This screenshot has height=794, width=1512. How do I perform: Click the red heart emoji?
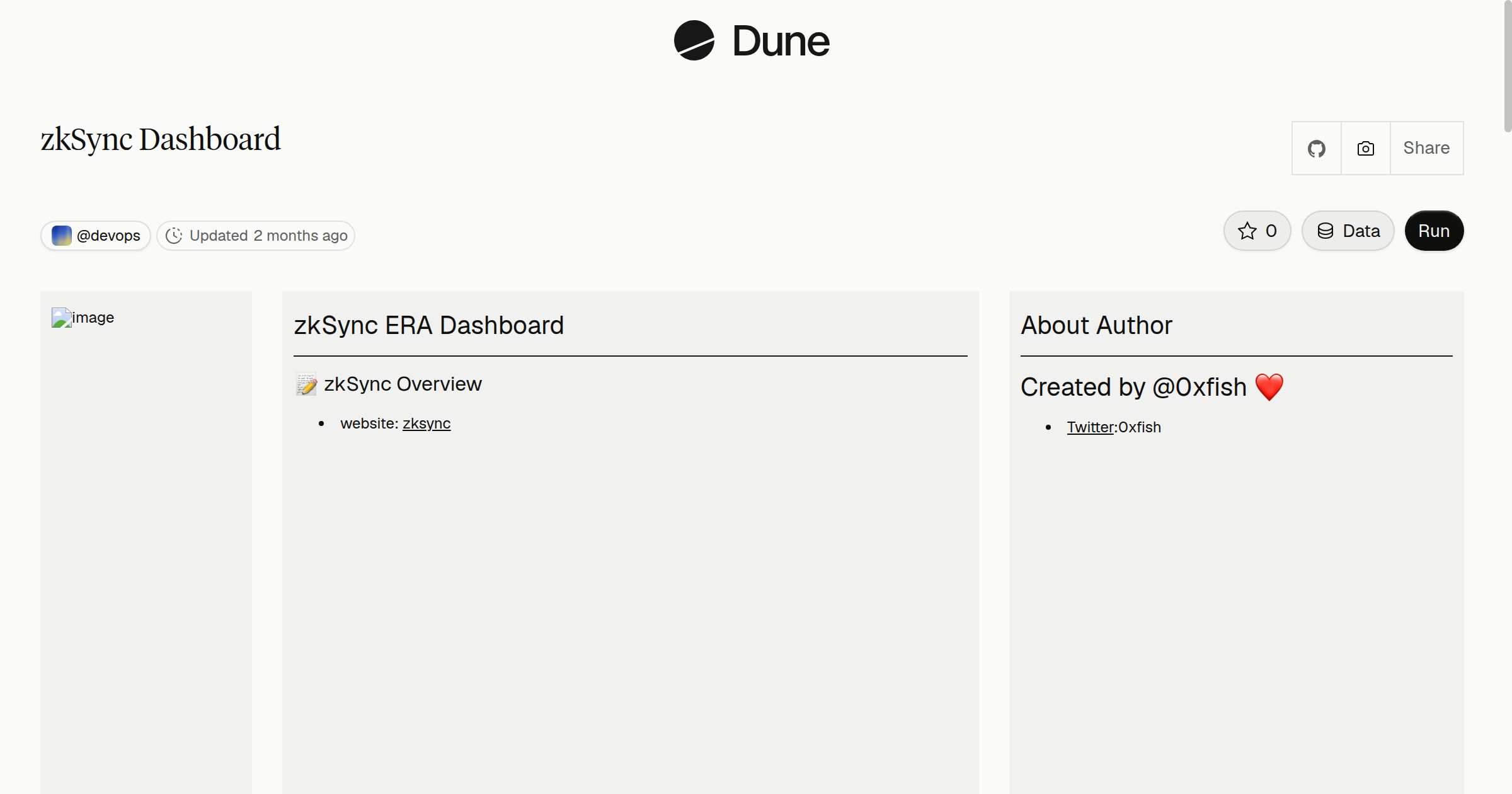1269,387
